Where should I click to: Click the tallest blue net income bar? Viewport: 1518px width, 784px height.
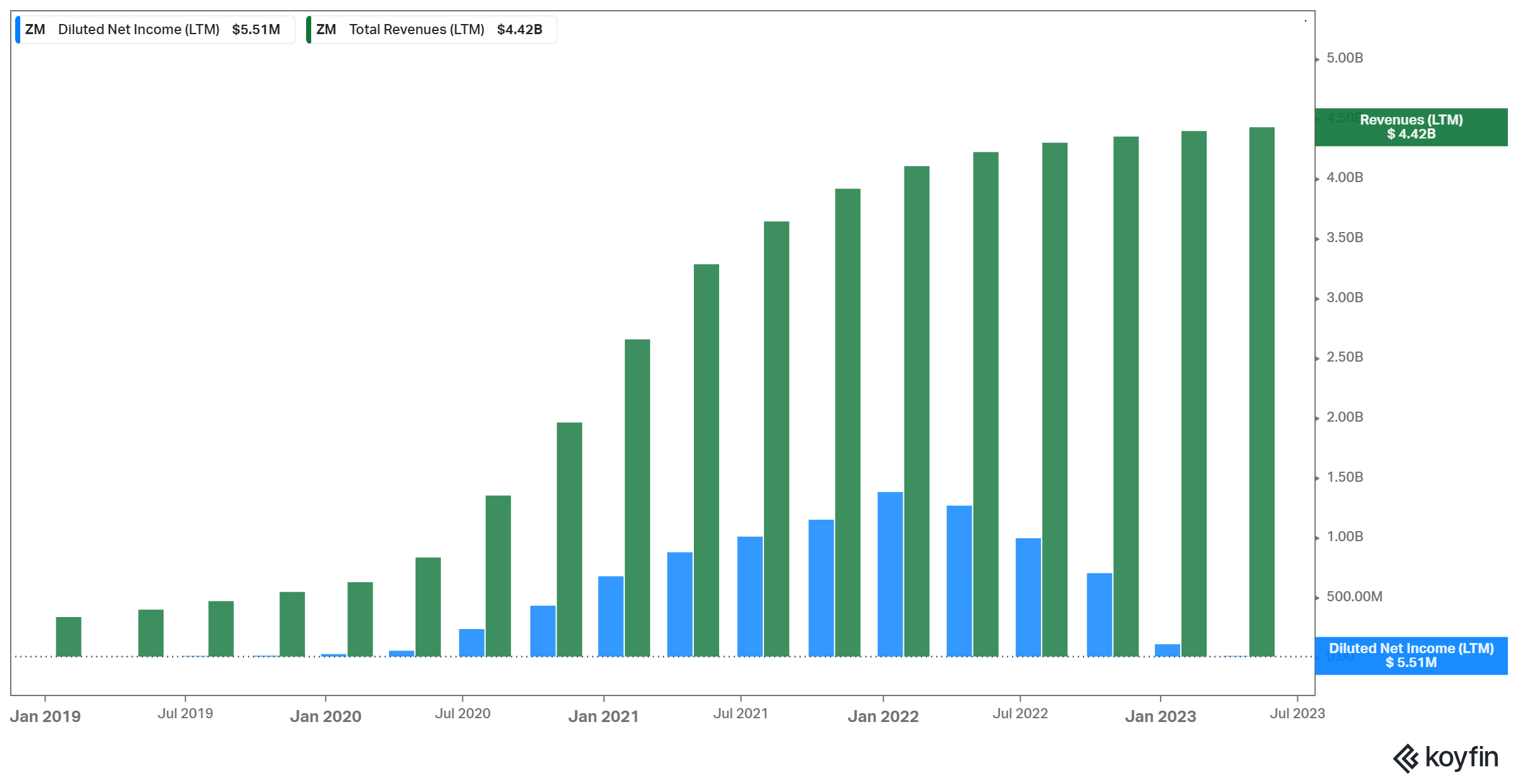coord(890,574)
